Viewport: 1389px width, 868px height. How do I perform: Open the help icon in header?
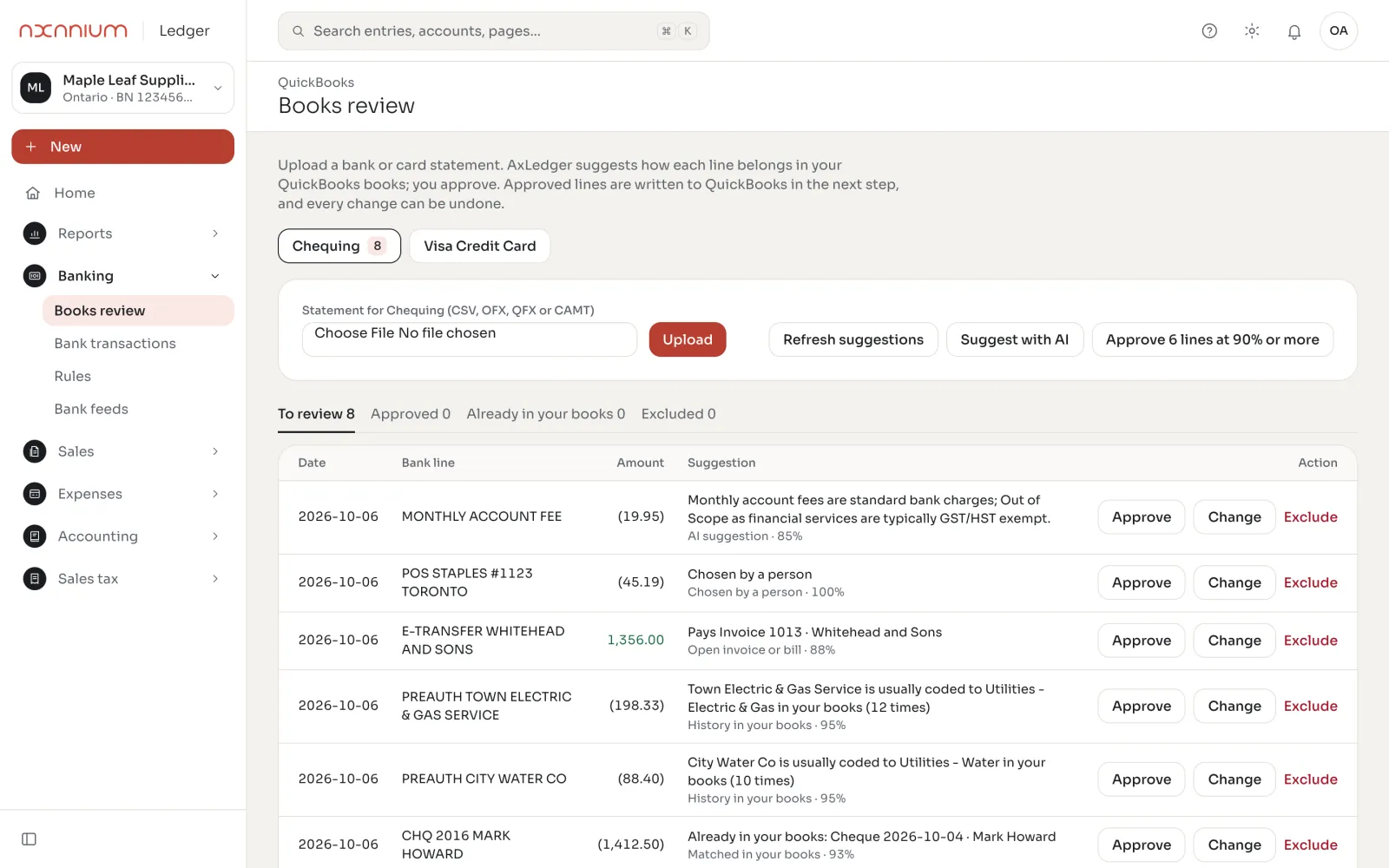(x=1209, y=31)
